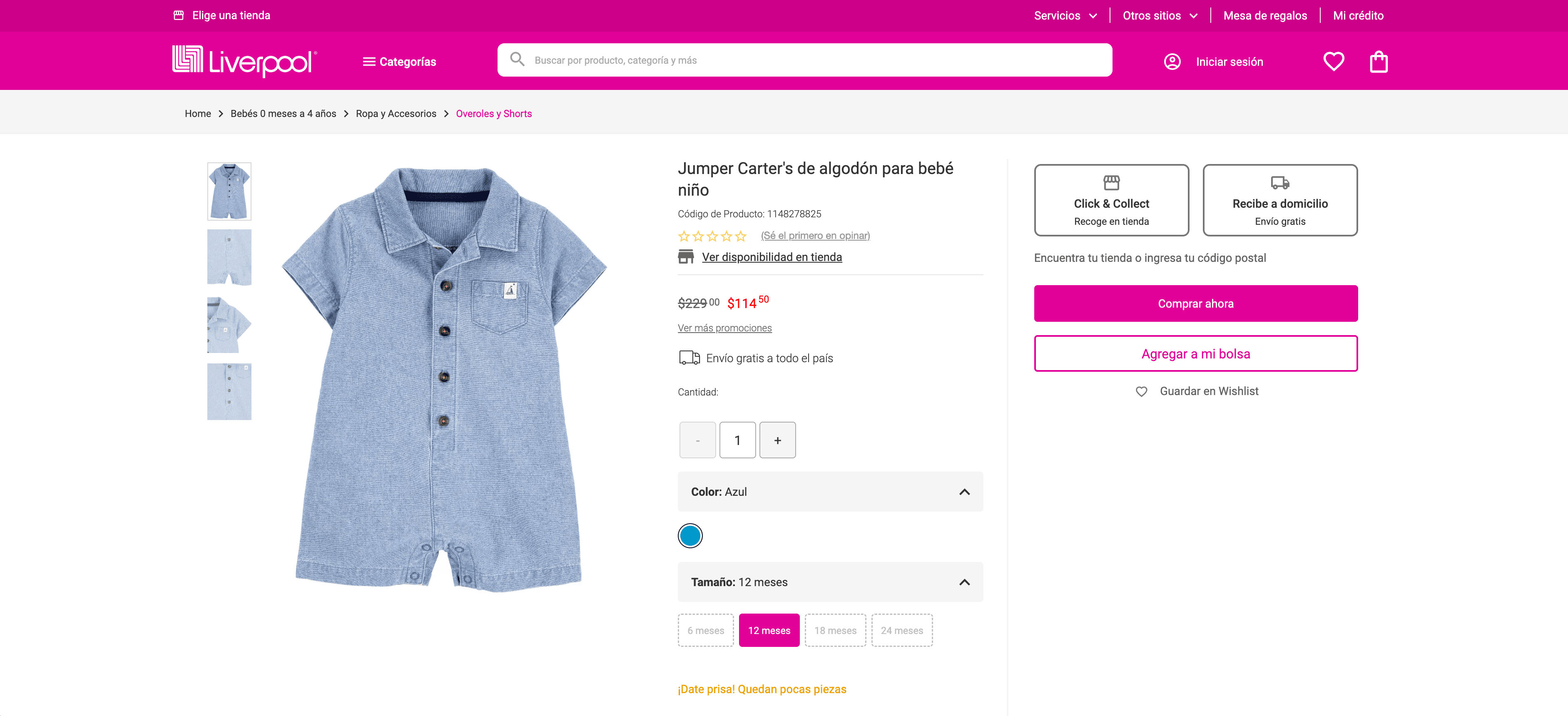Select the 6 meses size option
Screen dimensions: 1568x716
coord(705,630)
